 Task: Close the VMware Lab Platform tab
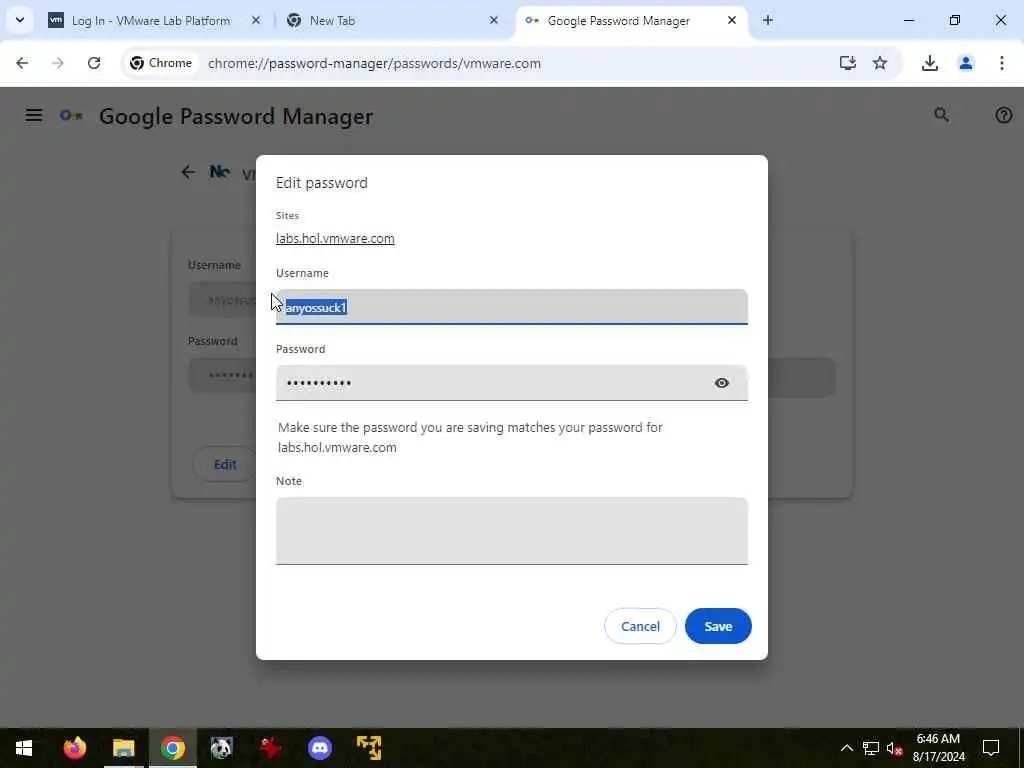(x=256, y=21)
